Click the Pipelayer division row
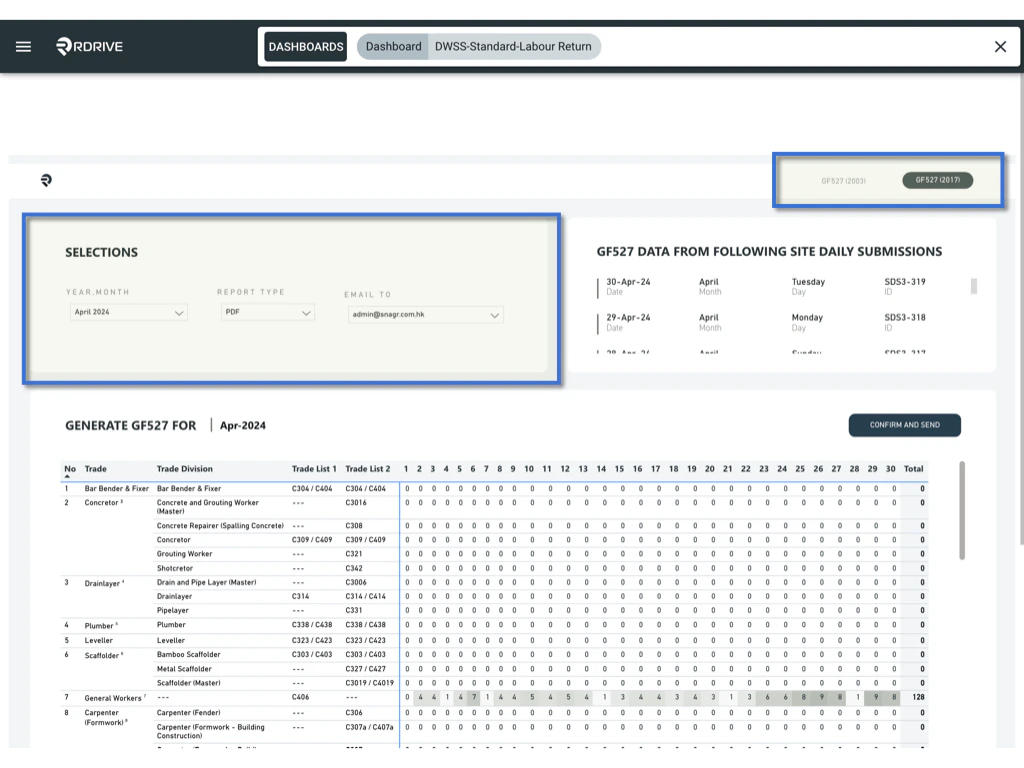 click(x=172, y=611)
